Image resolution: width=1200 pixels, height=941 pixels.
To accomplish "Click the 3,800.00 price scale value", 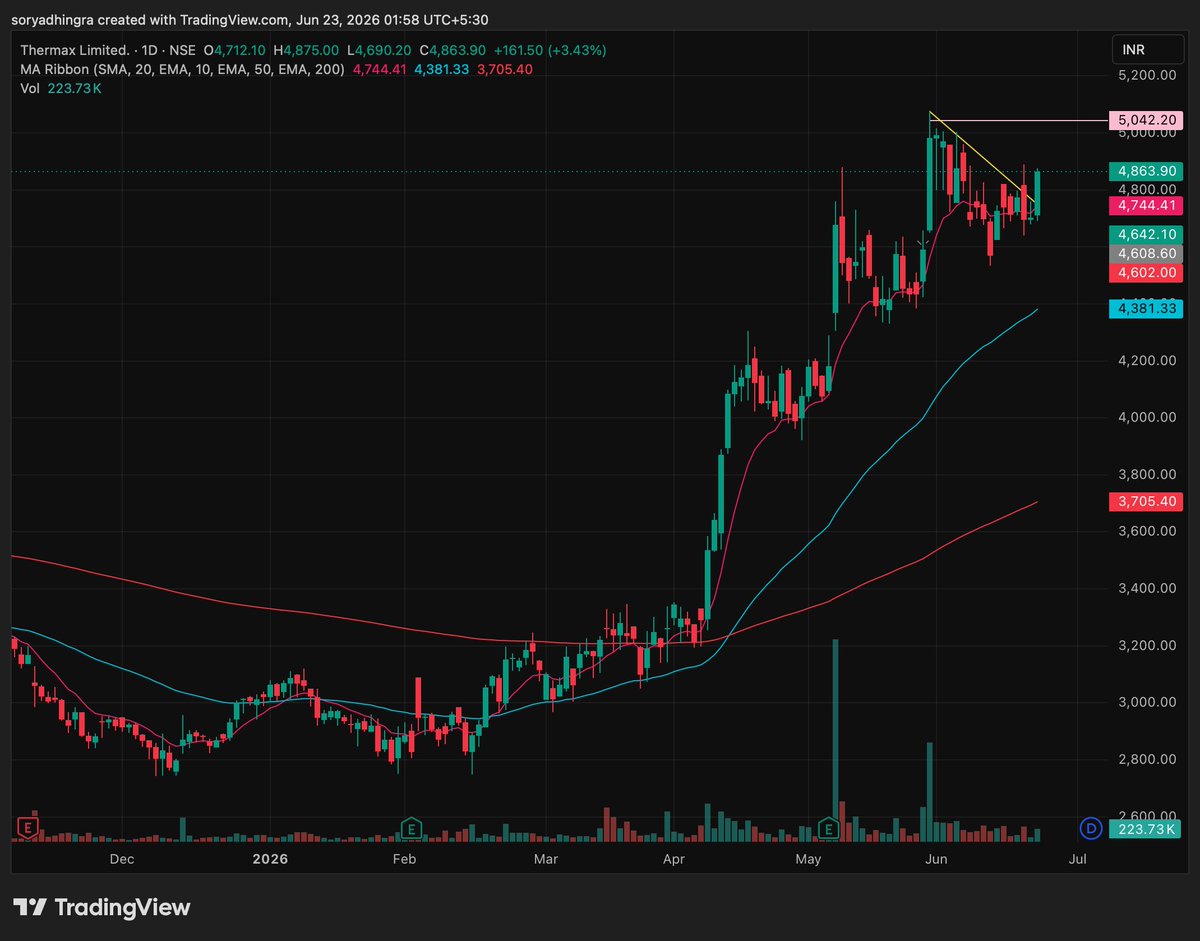I will pyautogui.click(x=1146, y=474).
